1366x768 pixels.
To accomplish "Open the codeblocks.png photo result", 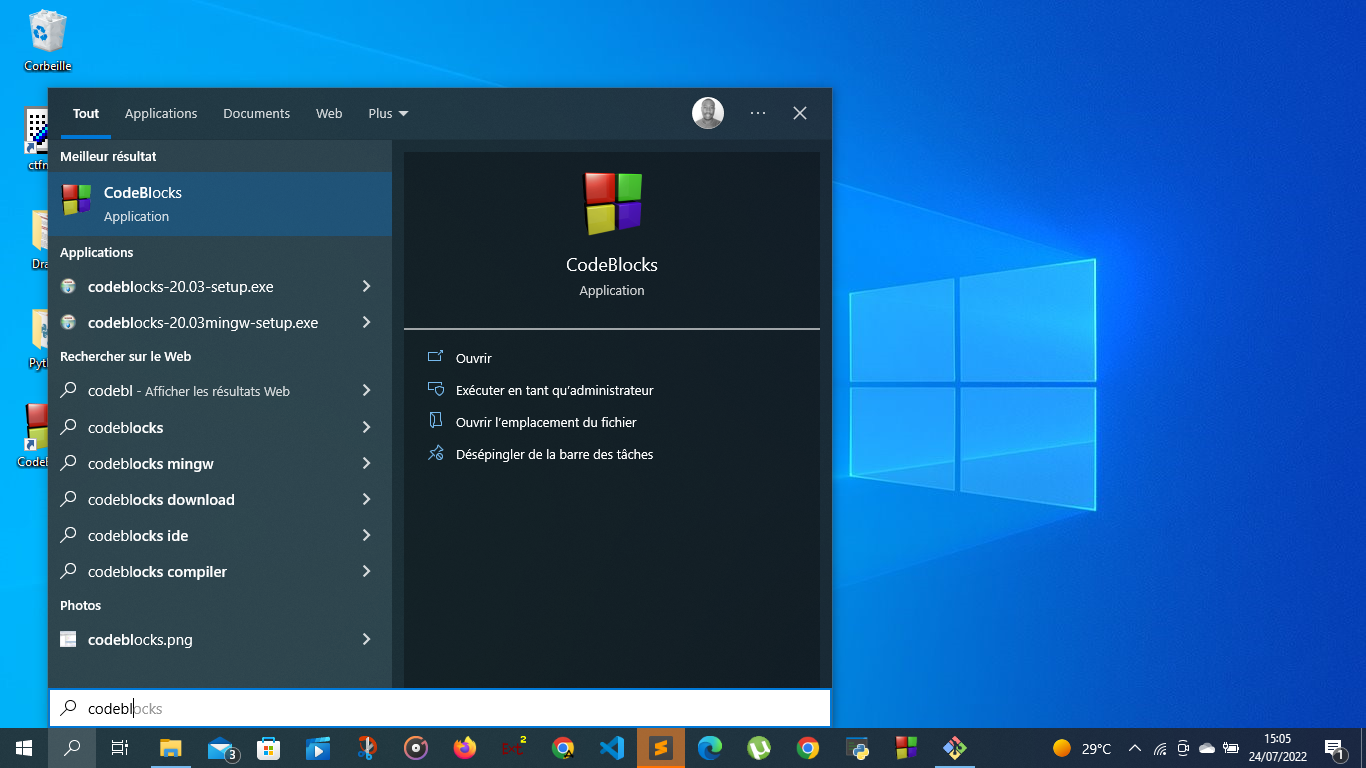I will coord(200,639).
